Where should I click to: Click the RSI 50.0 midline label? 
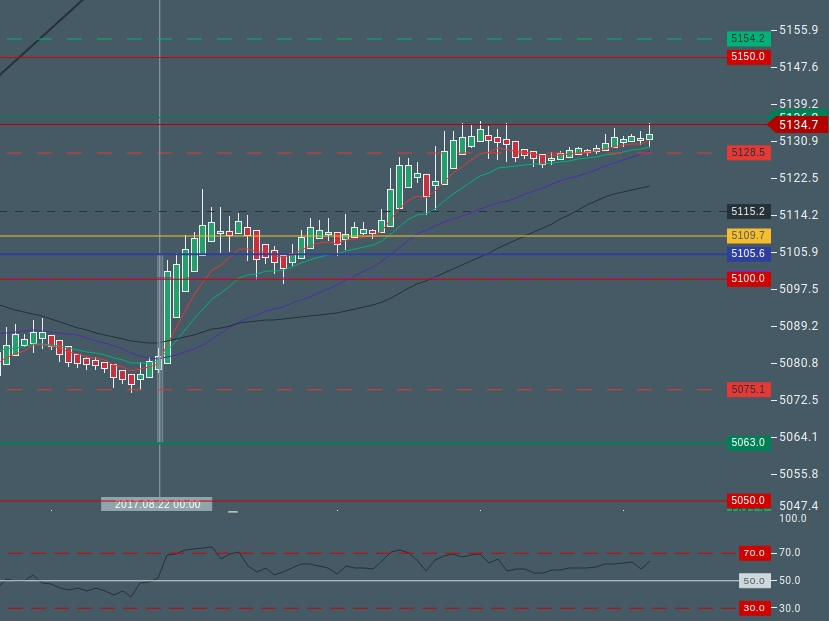[x=754, y=581]
